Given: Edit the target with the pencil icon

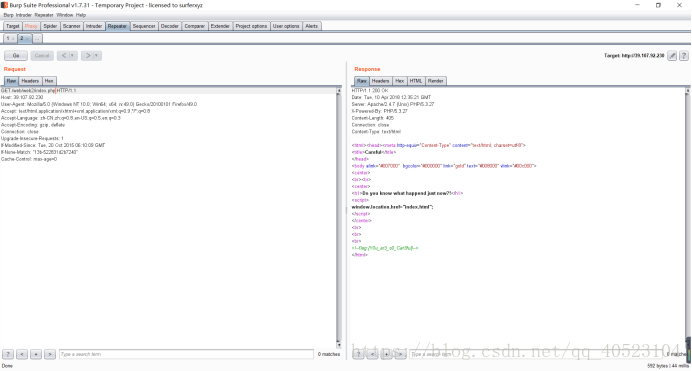Looking at the screenshot, I should coord(672,56).
